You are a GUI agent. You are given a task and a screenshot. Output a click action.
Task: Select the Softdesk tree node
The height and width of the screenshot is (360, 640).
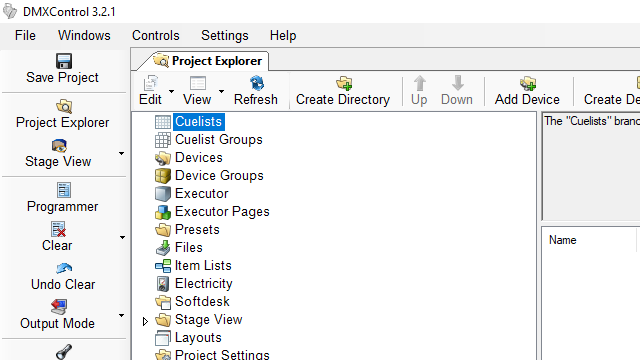(202, 301)
